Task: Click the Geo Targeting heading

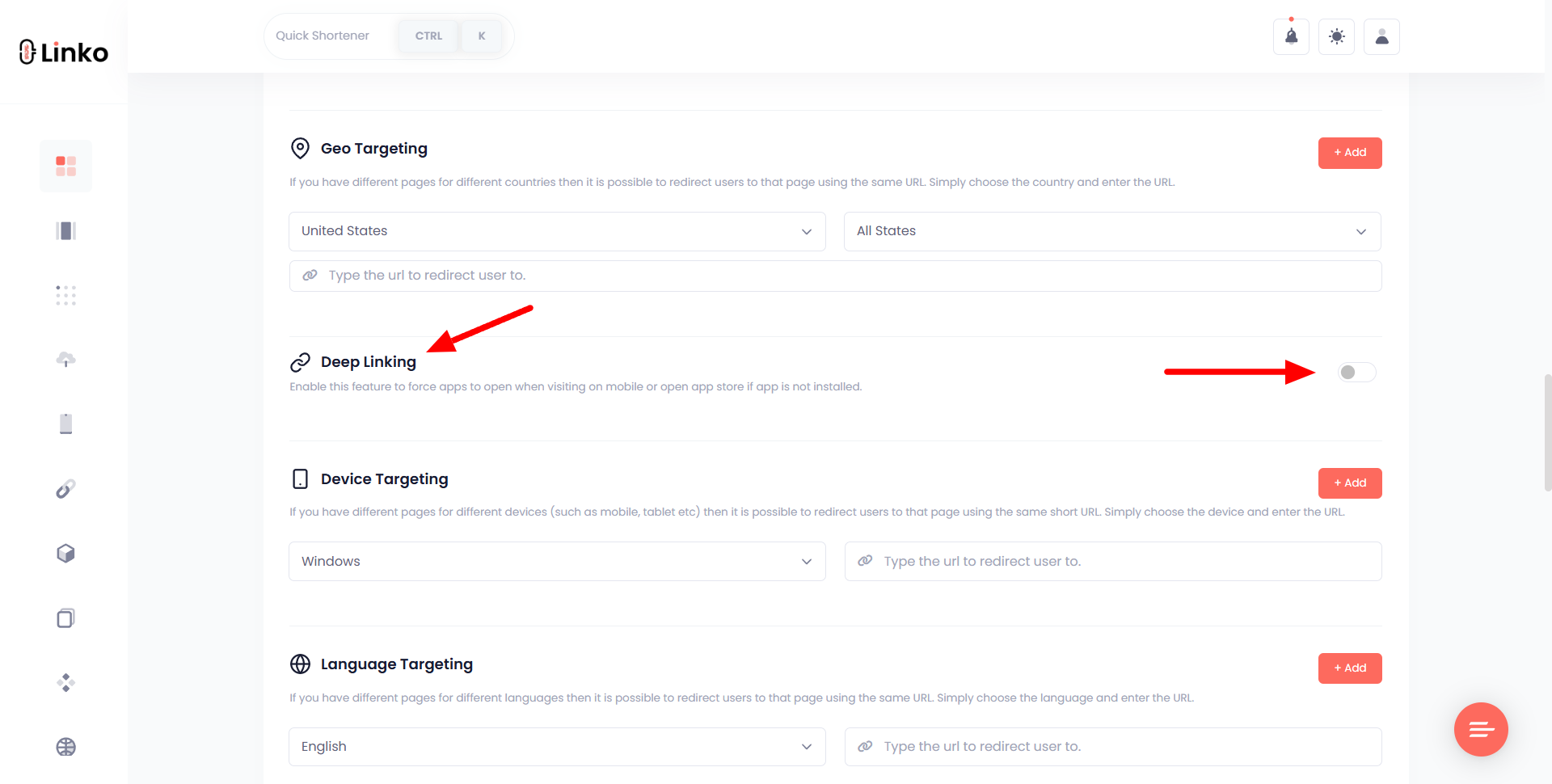Action: [374, 149]
